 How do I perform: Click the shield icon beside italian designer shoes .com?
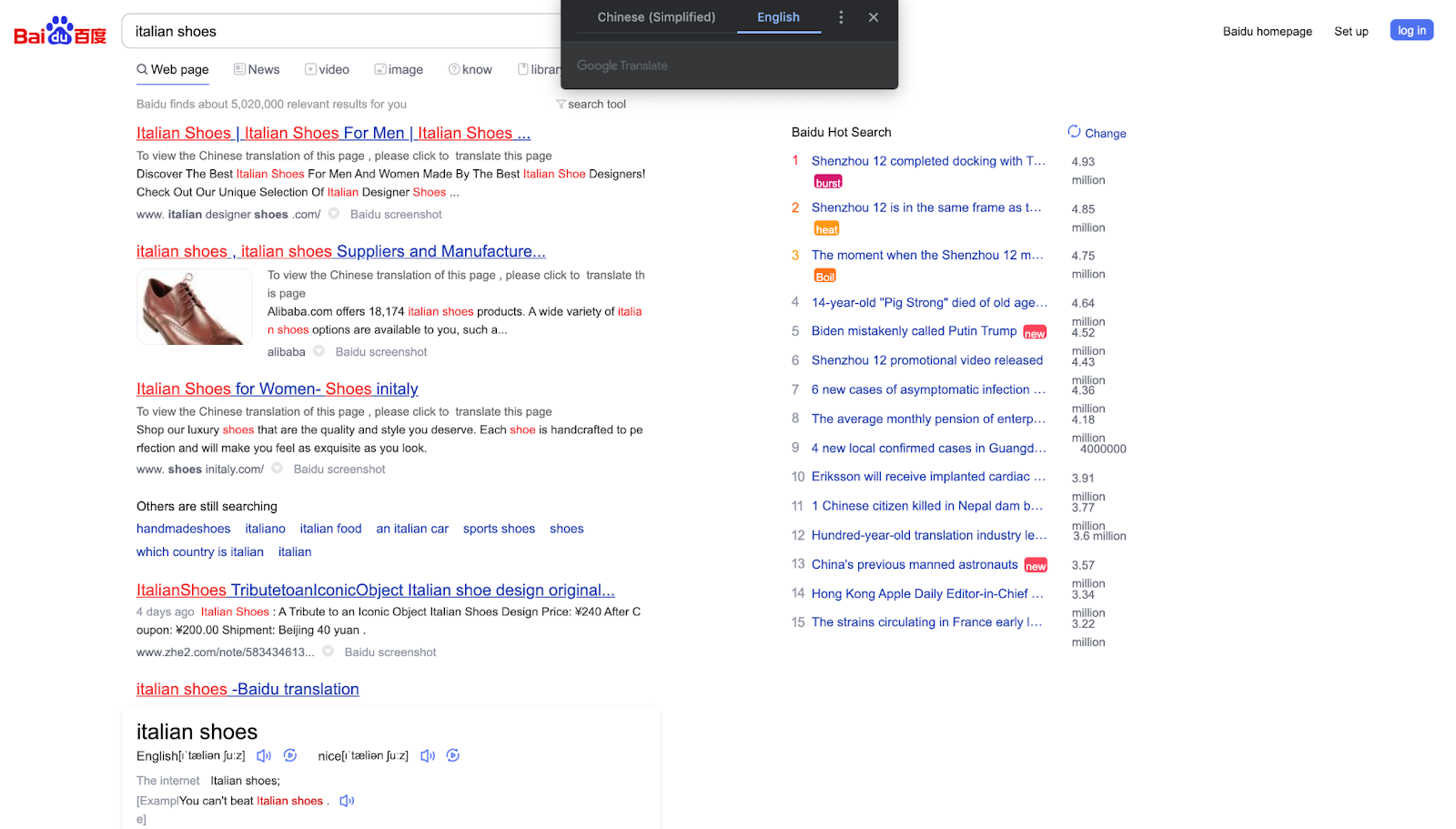click(334, 214)
